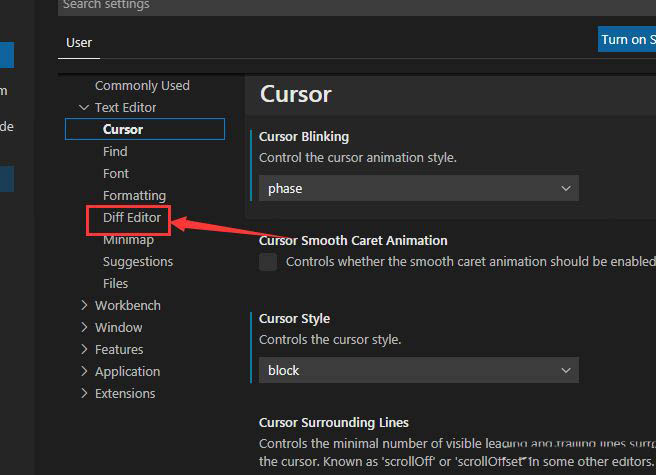Expand the Extensions section chevron

click(x=84, y=394)
